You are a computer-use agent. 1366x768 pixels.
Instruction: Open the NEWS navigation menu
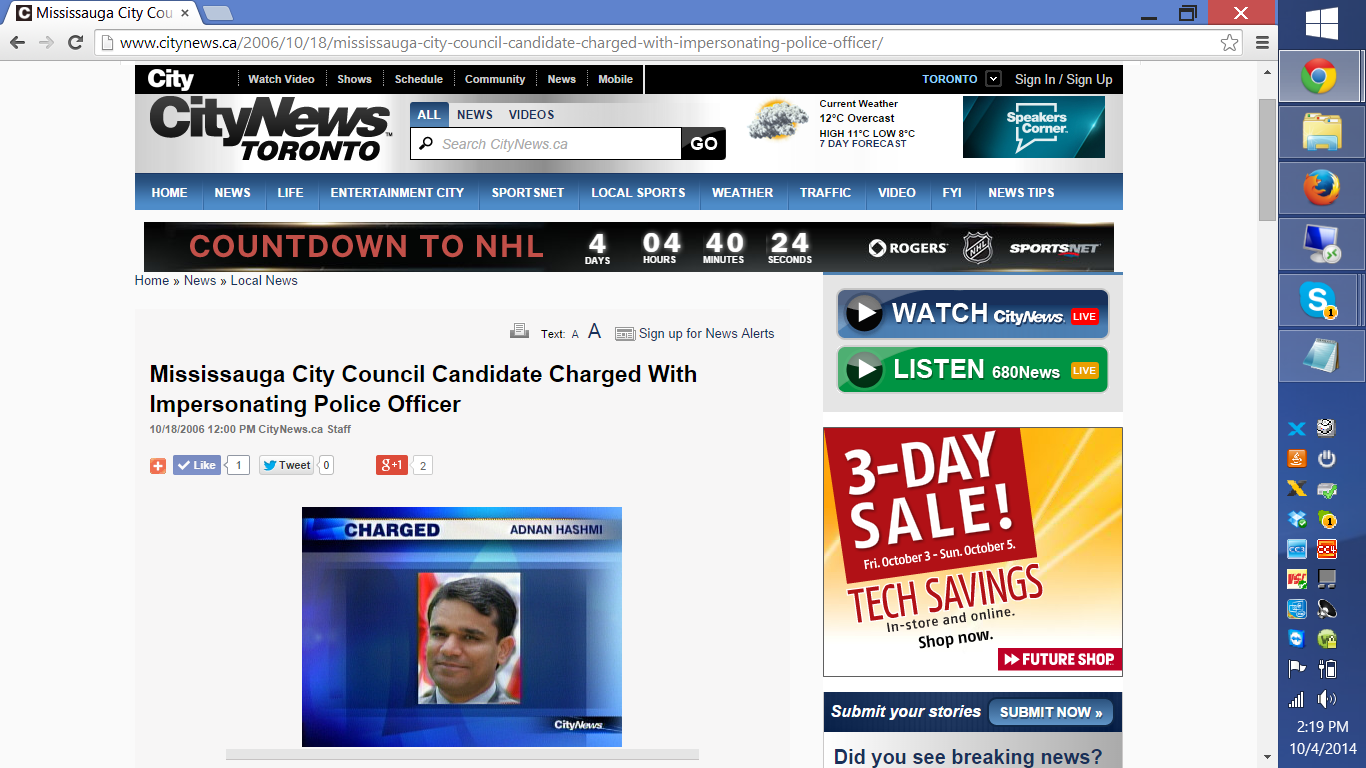pyautogui.click(x=232, y=192)
